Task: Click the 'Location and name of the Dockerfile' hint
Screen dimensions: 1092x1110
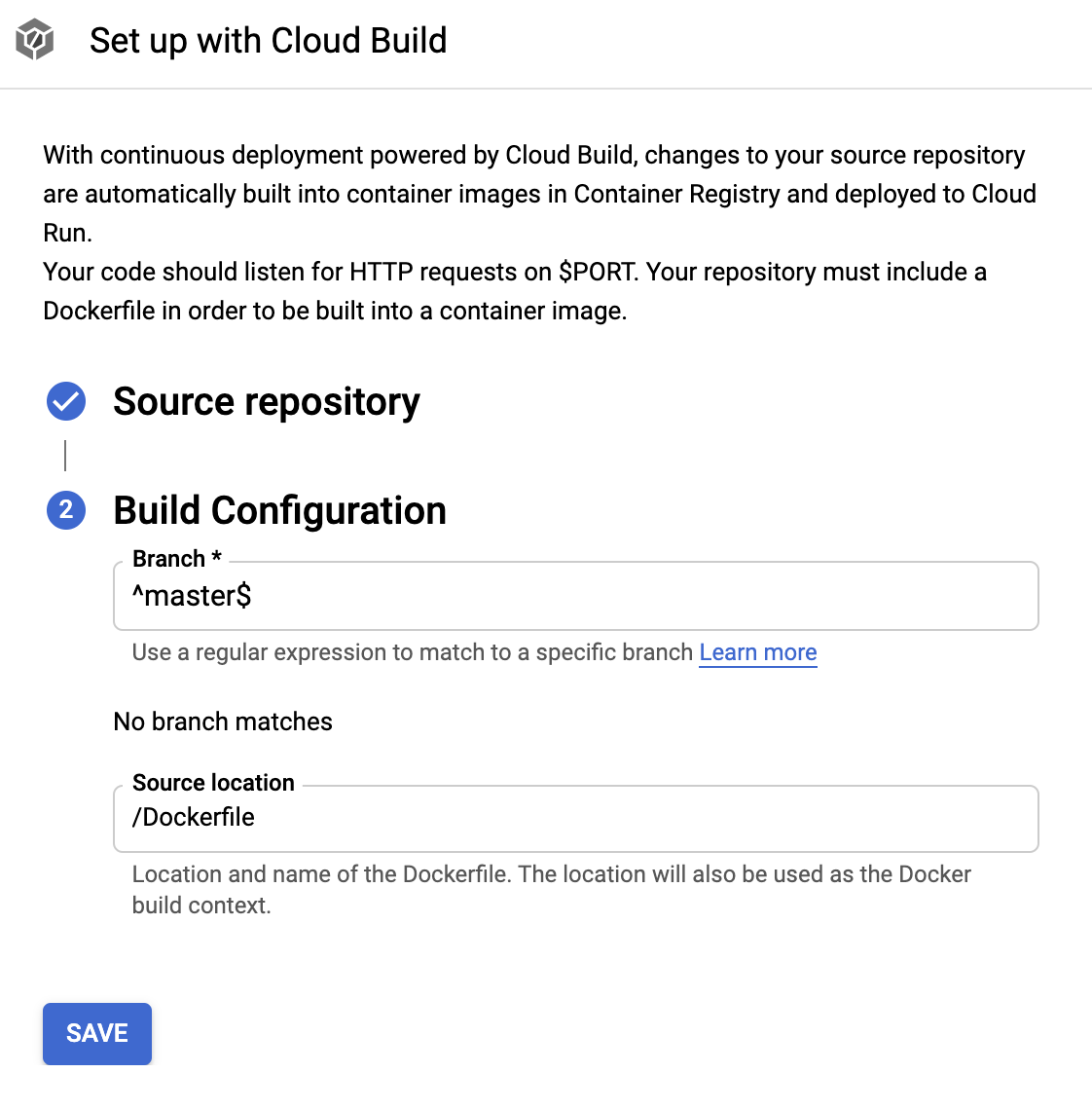Action: 551,890
